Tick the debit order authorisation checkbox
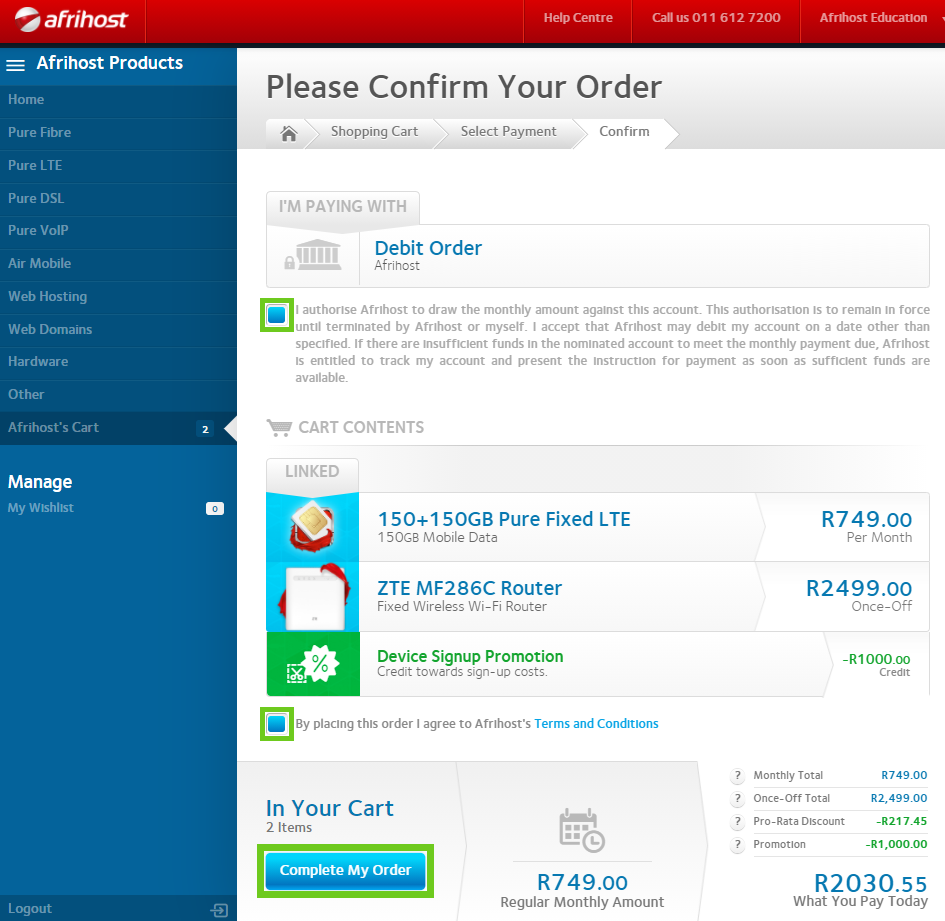The width and height of the screenshot is (945, 921). (277, 316)
